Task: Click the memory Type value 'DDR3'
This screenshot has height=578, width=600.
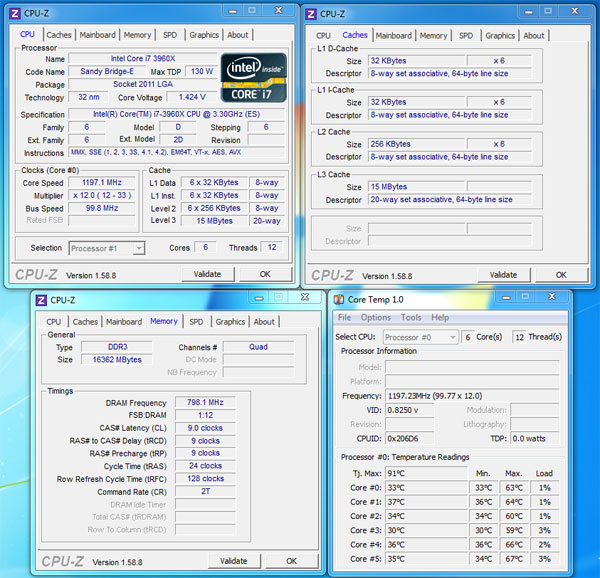Action: [117, 347]
